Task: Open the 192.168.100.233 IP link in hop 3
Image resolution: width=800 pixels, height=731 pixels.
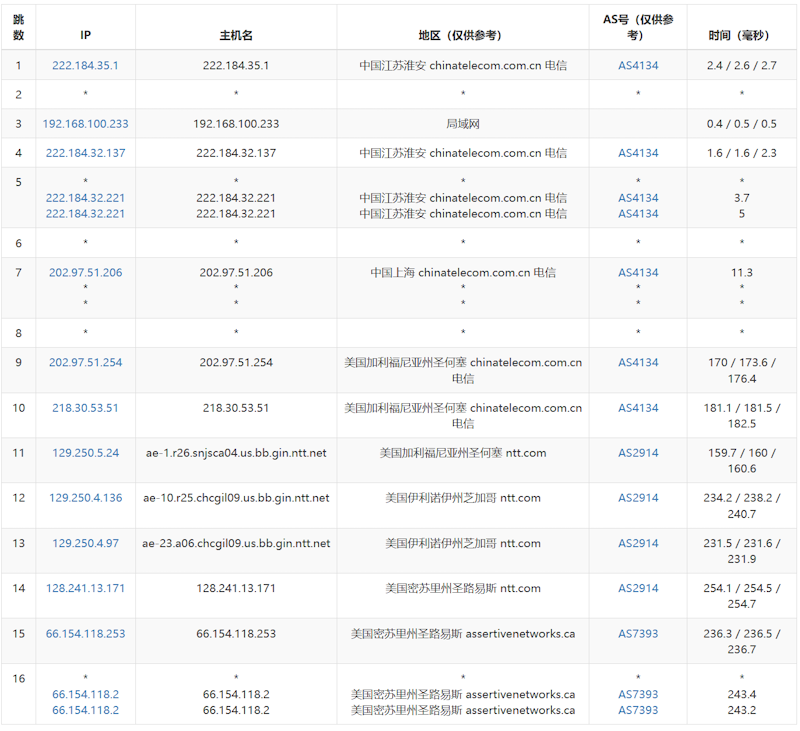Action: [x=85, y=124]
